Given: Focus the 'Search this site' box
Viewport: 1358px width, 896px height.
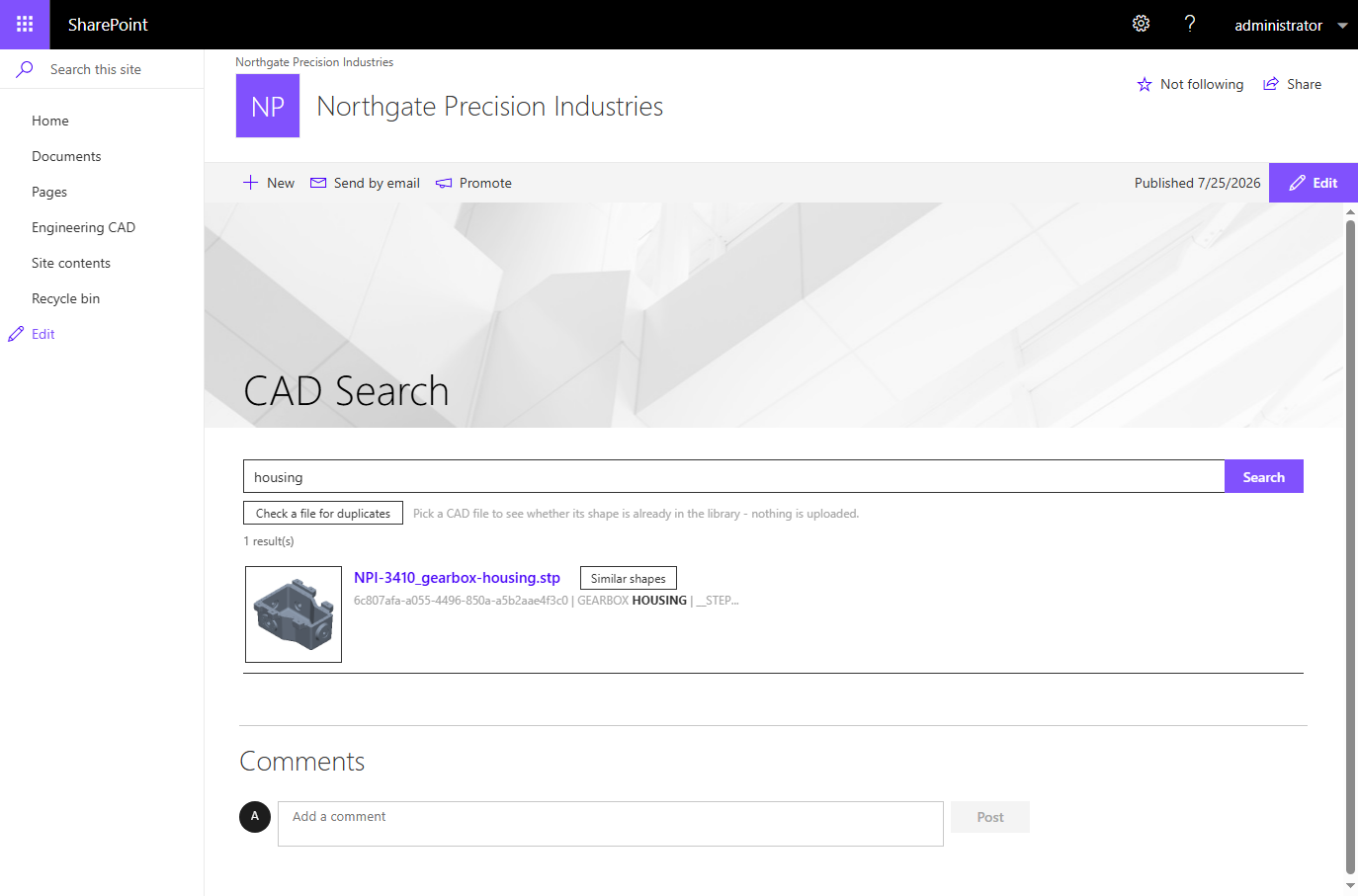Looking at the screenshot, I should click(121, 69).
